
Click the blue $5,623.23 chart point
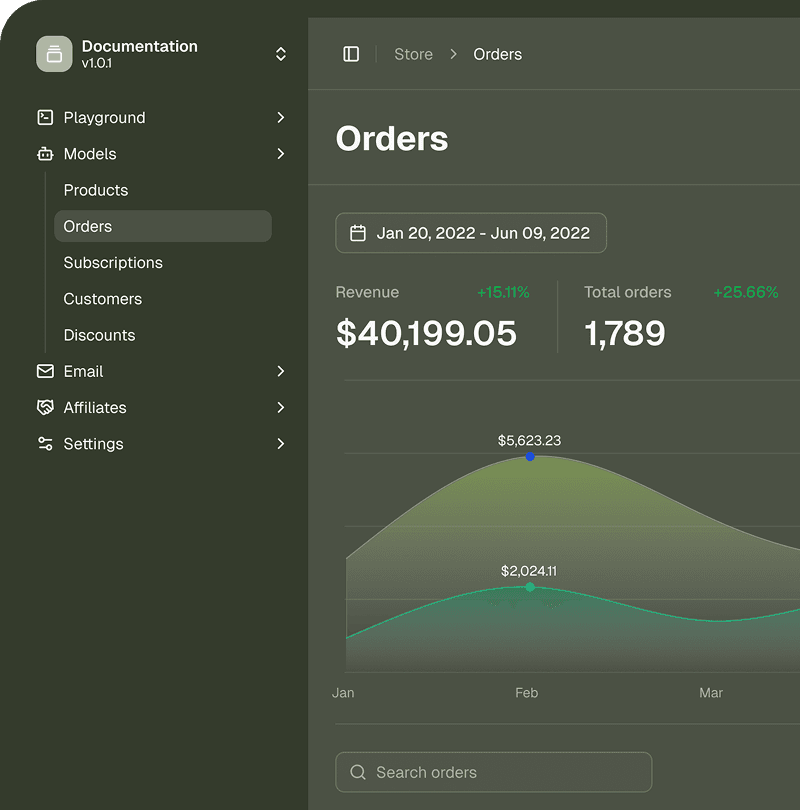click(x=530, y=457)
